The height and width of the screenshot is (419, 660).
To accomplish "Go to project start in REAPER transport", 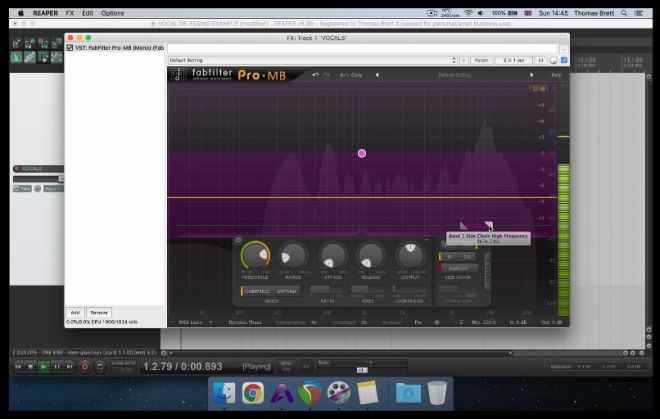I will click(x=18, y=366).
